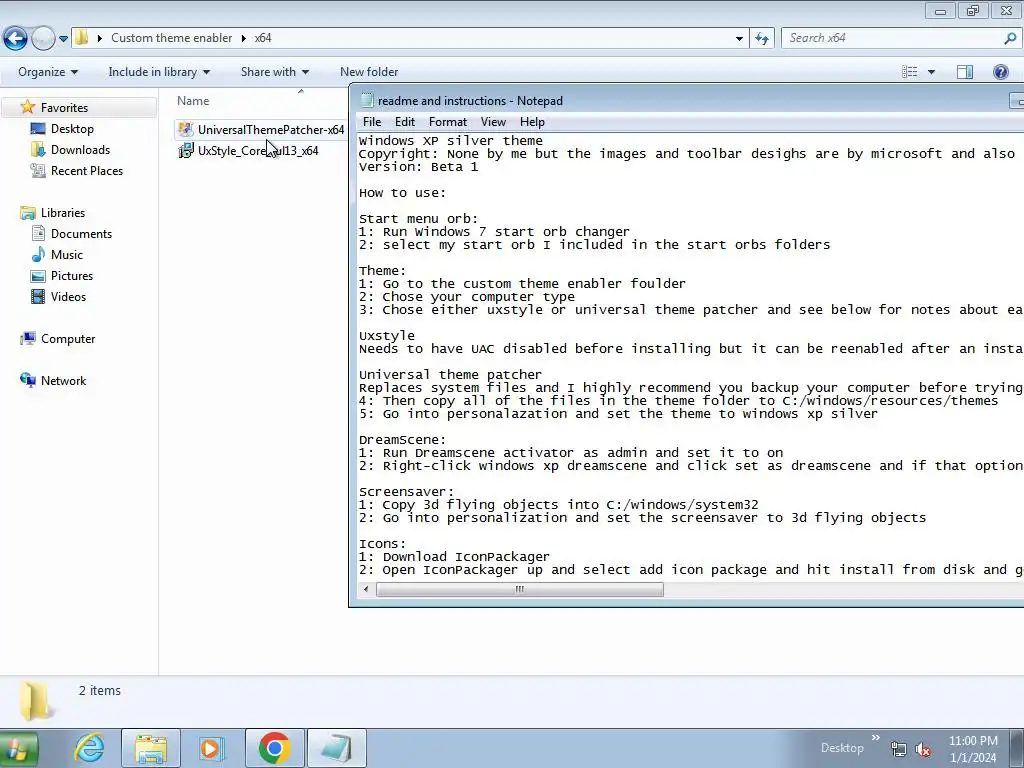Open the More view options arrow
Image resolution: width=1024 pixels, height=768 pixels.
pyautogui.click(x=931, y=72)
